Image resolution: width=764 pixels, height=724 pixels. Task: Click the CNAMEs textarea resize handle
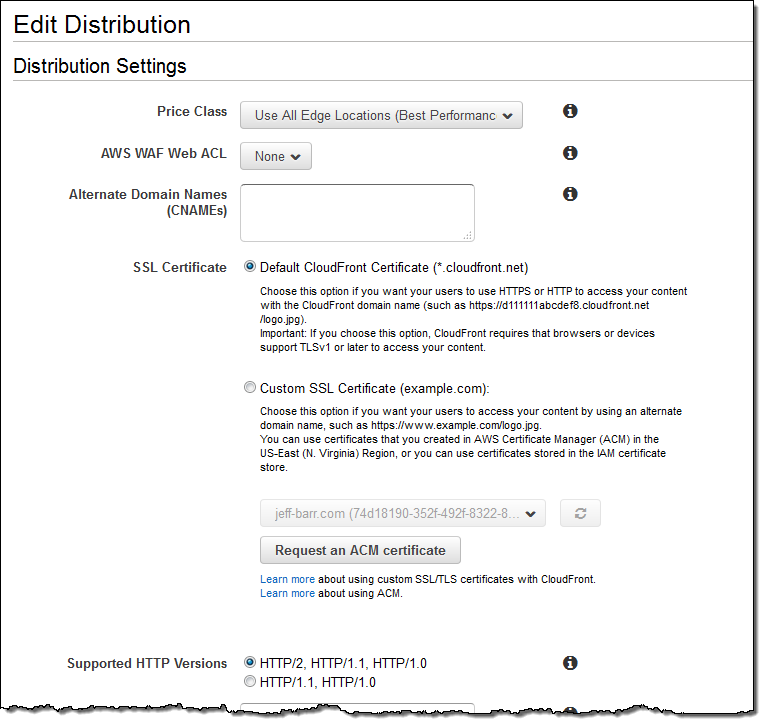[468, 236]
